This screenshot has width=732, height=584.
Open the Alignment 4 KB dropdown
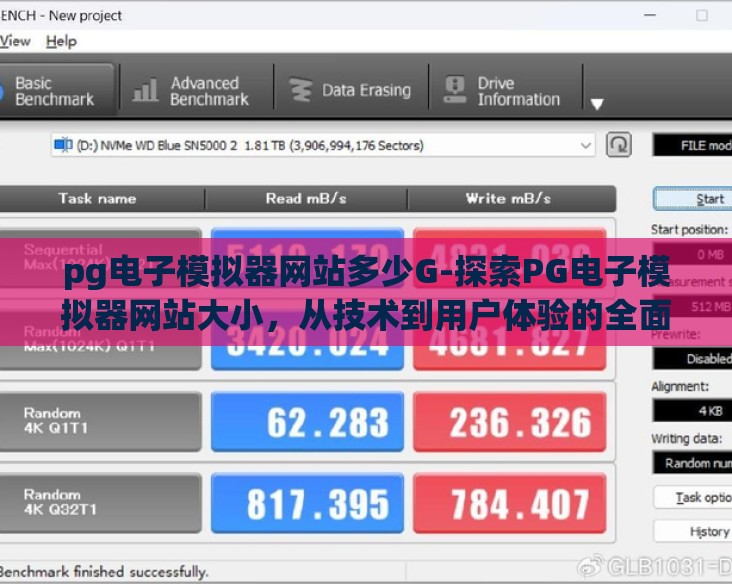coord(692,411)
